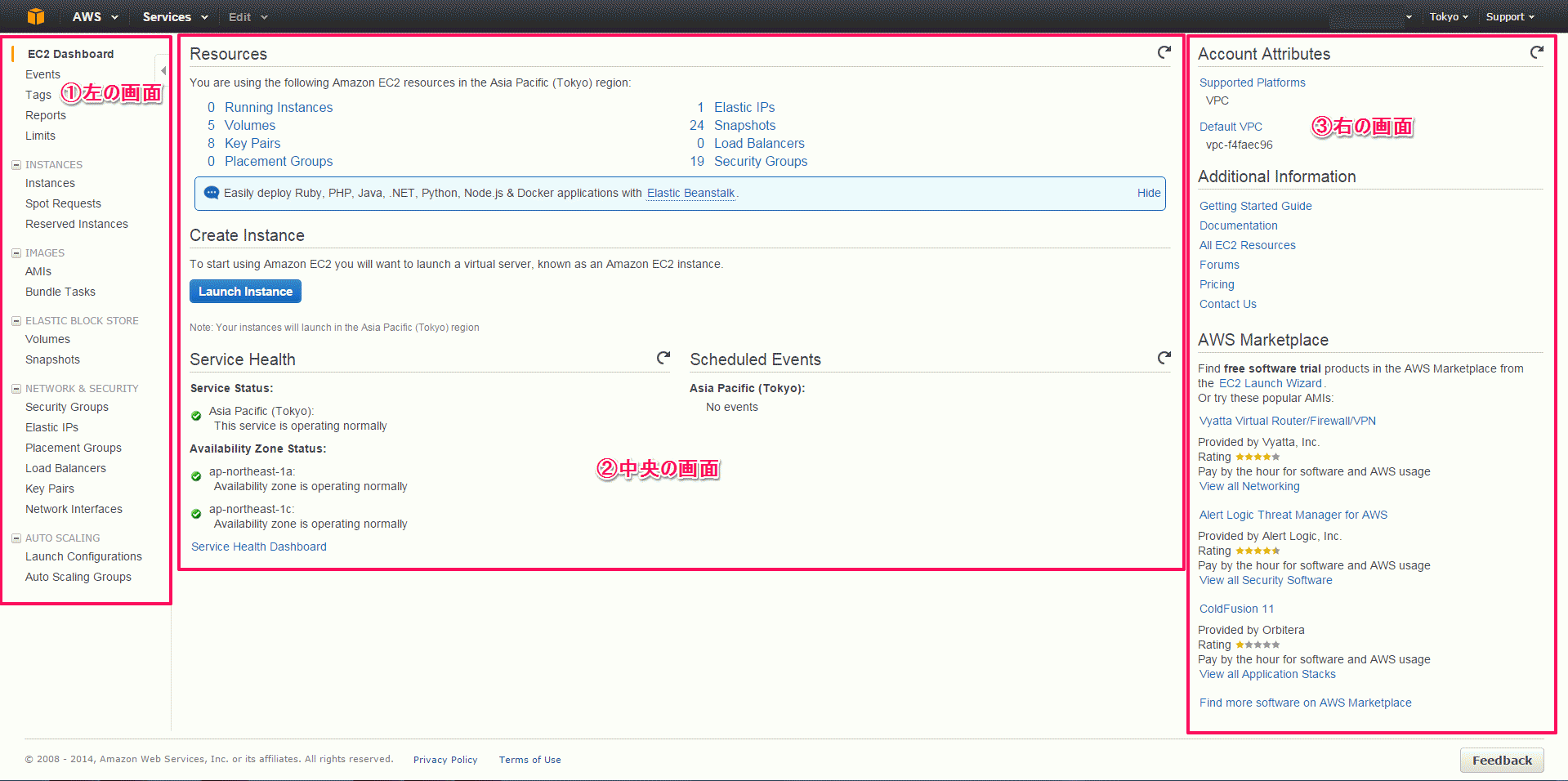Click the ap-northeast-1c green check icon
This screenshot has width=1568, height=781.
point(196,514)
